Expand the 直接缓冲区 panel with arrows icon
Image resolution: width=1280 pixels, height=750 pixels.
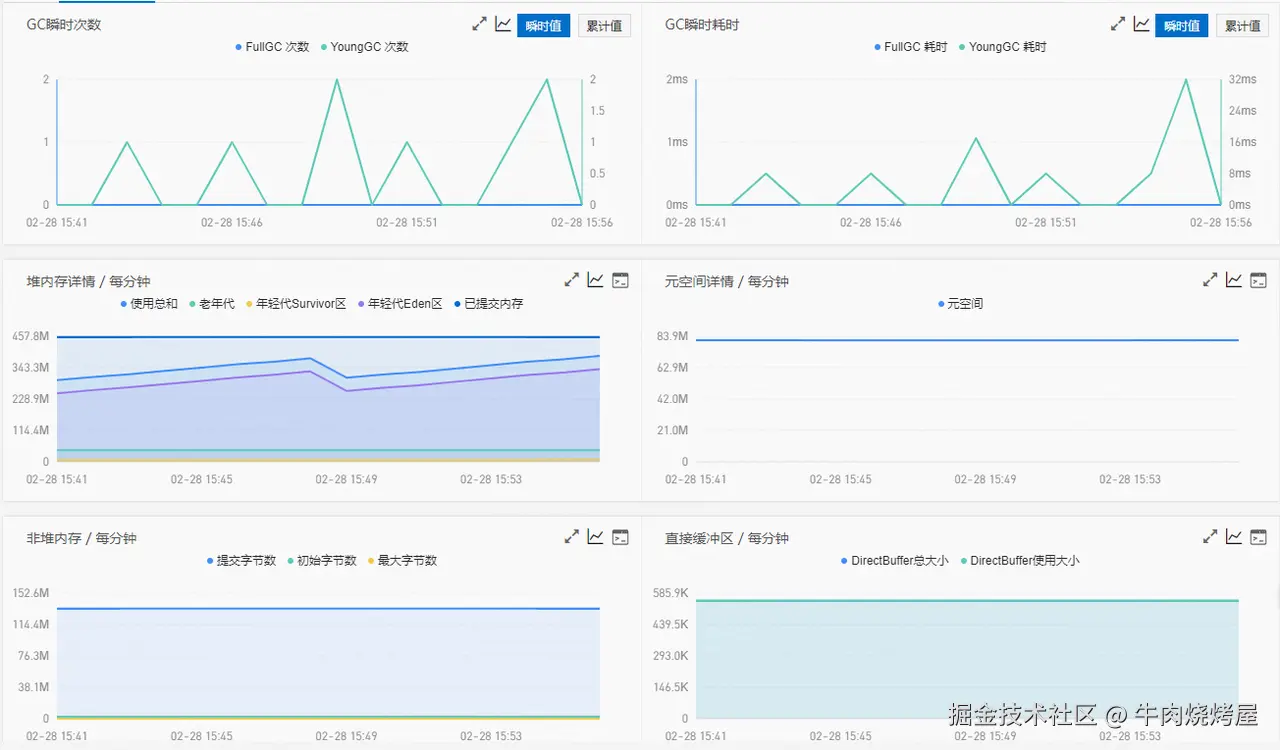click(x=1210, y=537)
